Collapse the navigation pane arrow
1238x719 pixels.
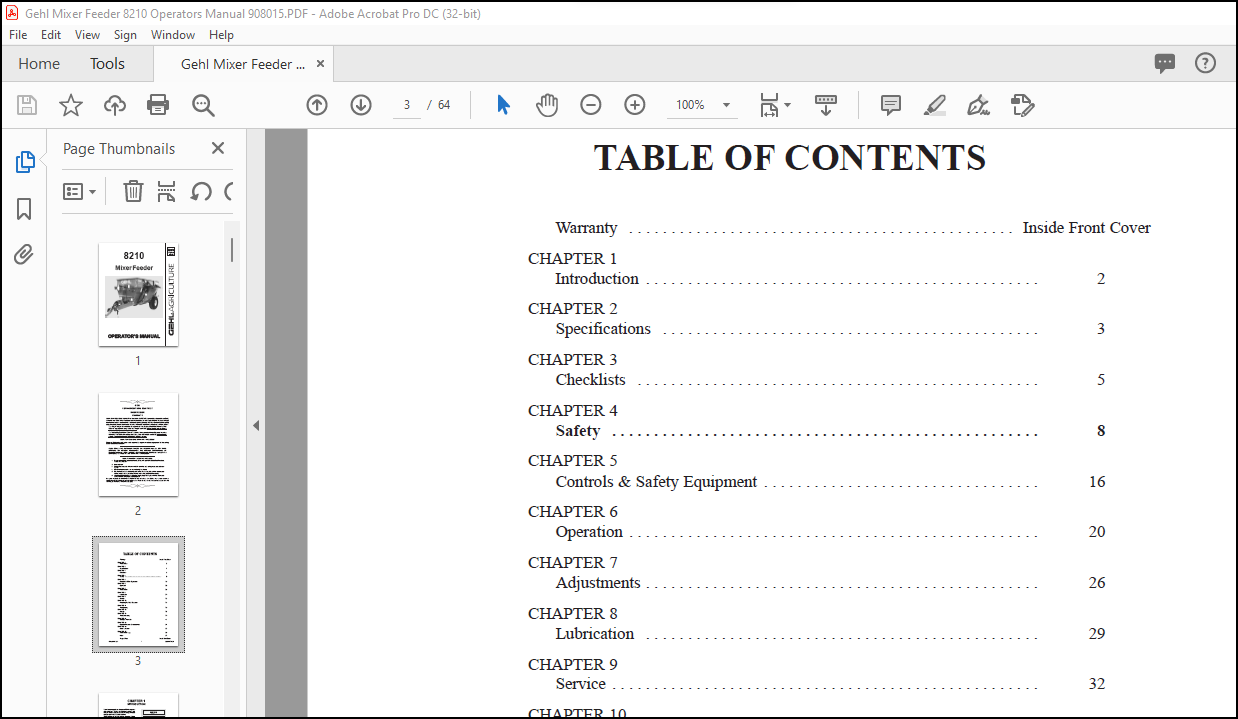tap(256, 425)
